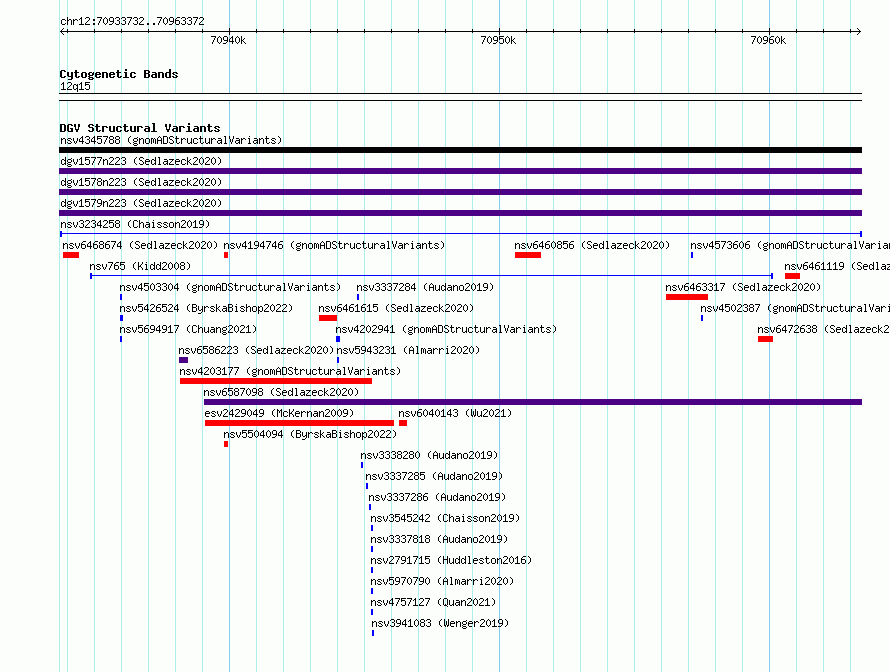The image size is (890, 672).
Task: Open nsv5694917 (Chuang2021) label
Action: click(x=188, y=329)
